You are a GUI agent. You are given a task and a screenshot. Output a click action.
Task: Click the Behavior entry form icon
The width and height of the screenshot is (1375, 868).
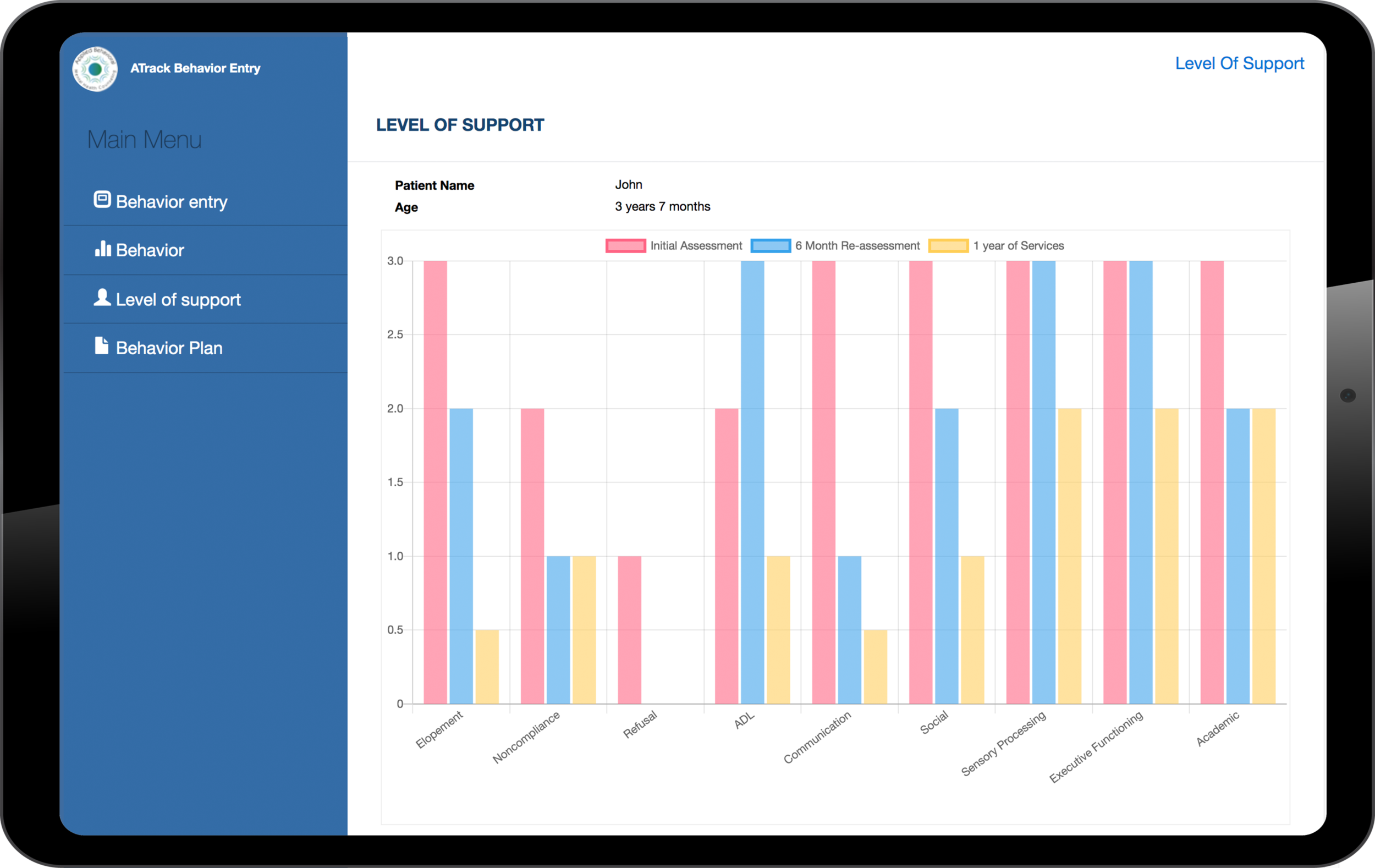click(102, 199)
